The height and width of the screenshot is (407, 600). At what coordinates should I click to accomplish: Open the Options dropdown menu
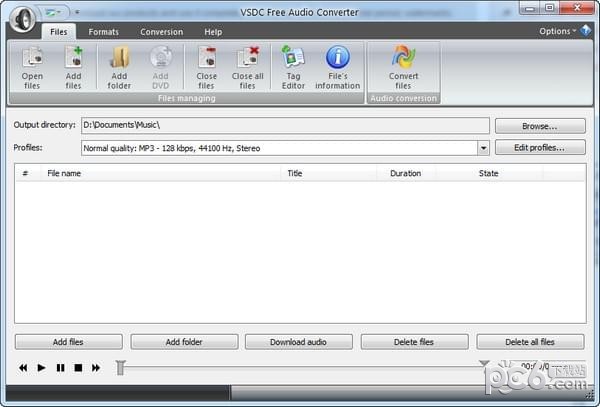(x=558, y=31)
